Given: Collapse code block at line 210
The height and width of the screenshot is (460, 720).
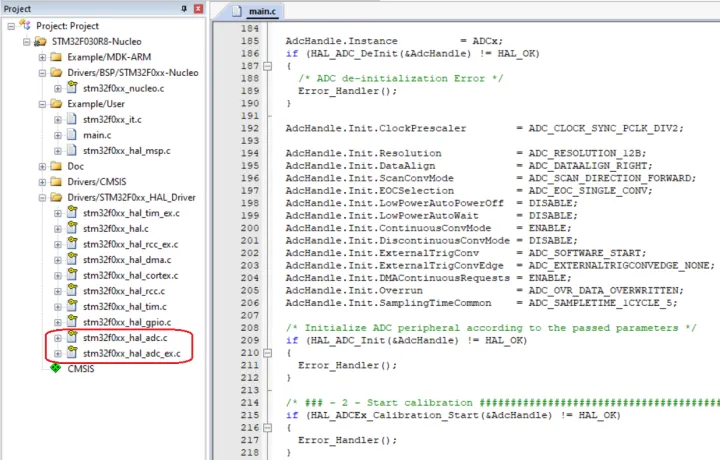Looking at the screenshot, I should coord(267,353).
